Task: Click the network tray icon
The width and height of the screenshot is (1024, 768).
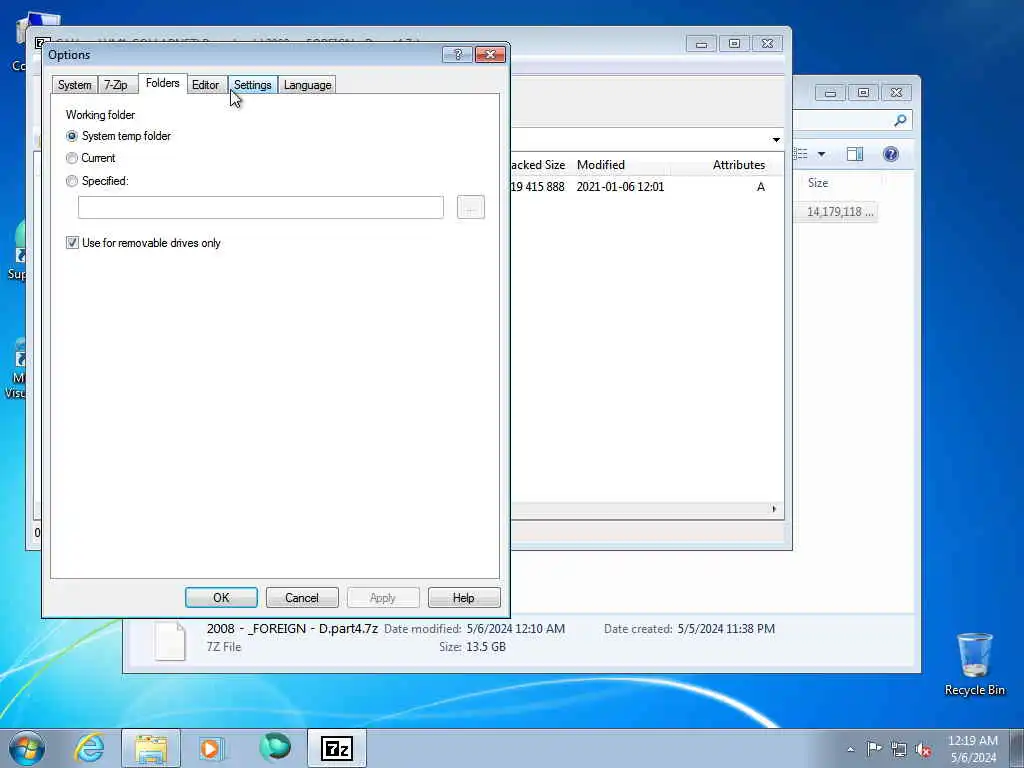Action: point(899,749)
